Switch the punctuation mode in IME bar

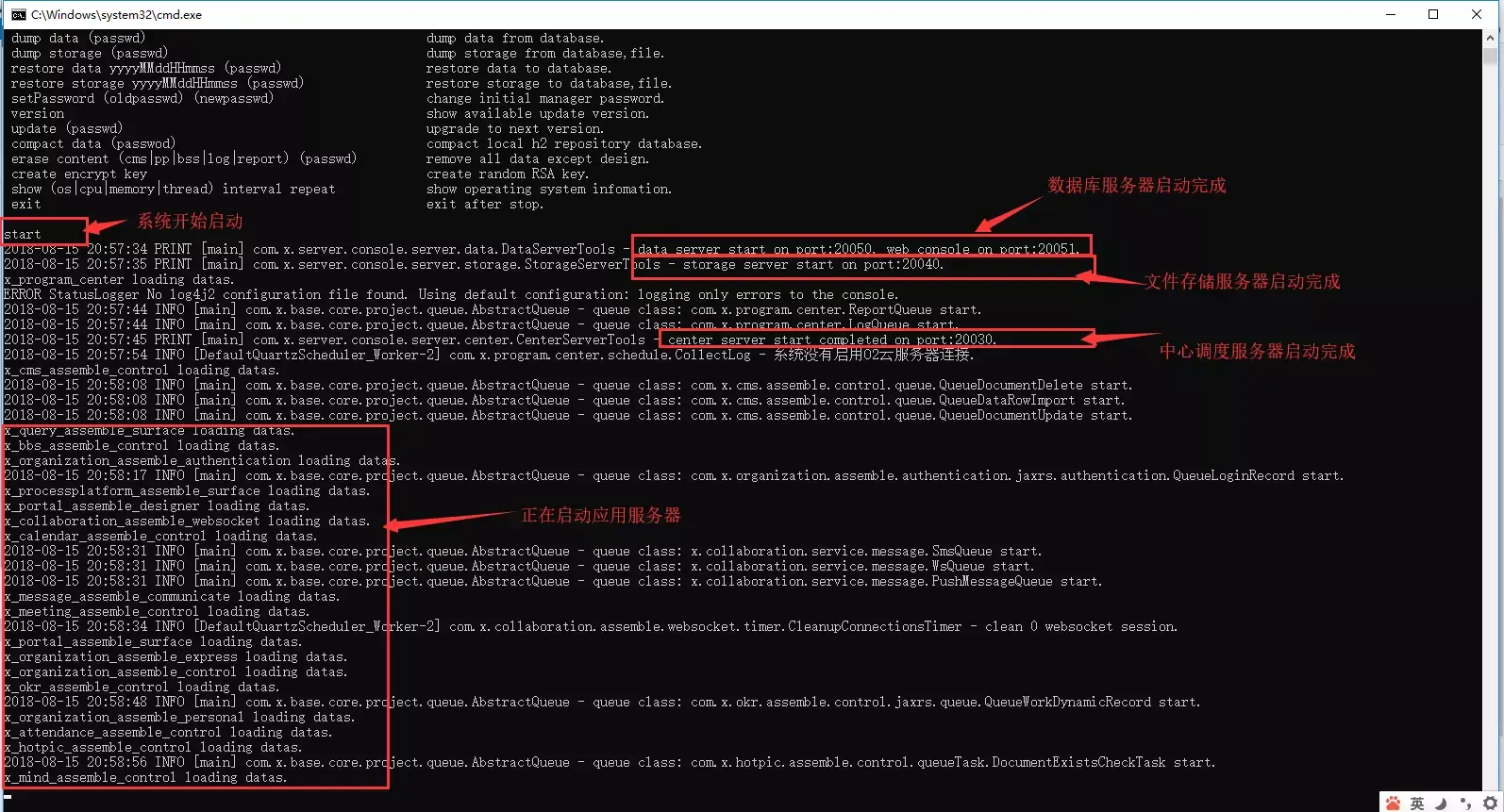coord(1465,804)
